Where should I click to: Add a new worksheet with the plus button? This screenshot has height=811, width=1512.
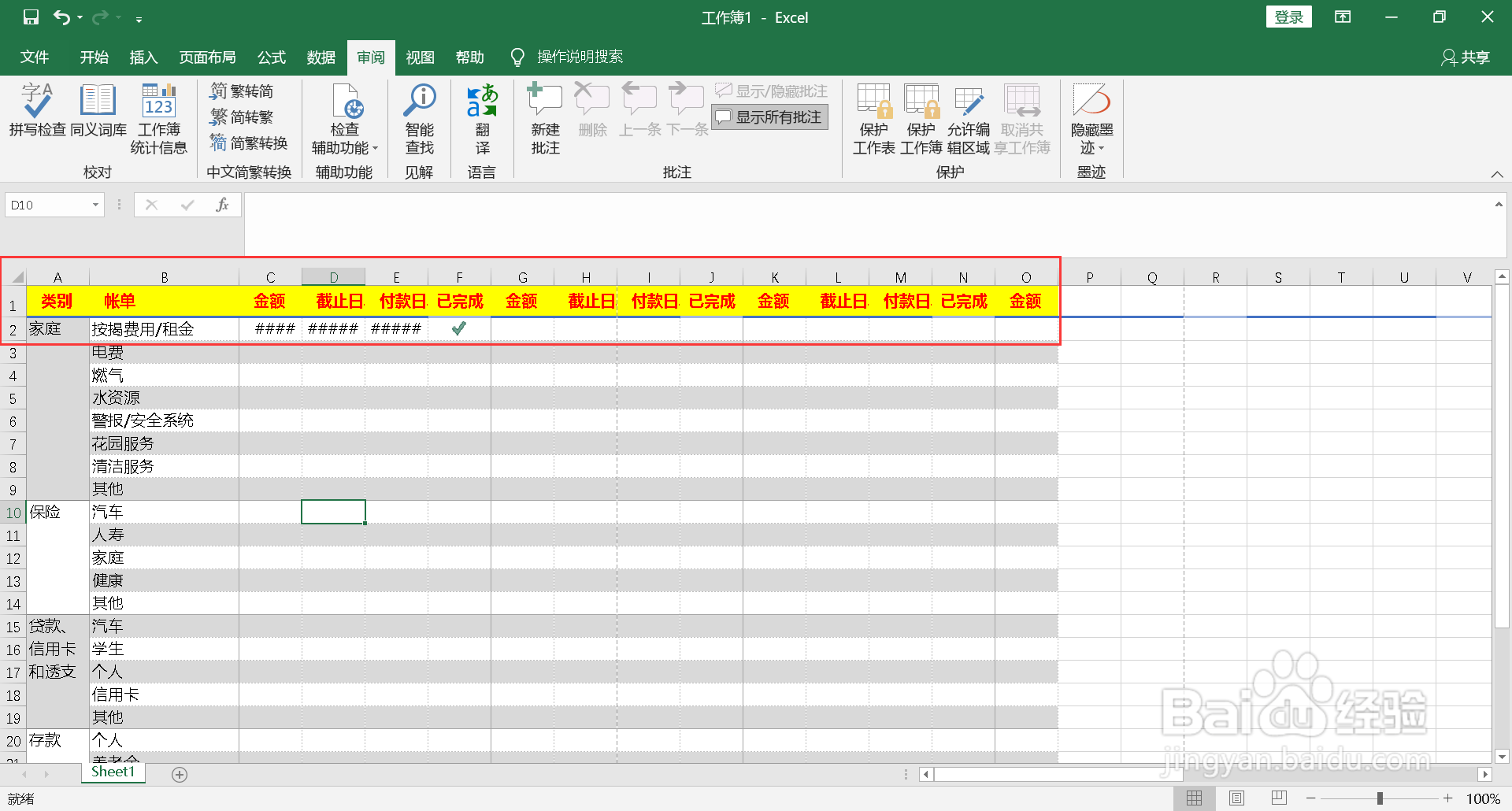point(179,774)
